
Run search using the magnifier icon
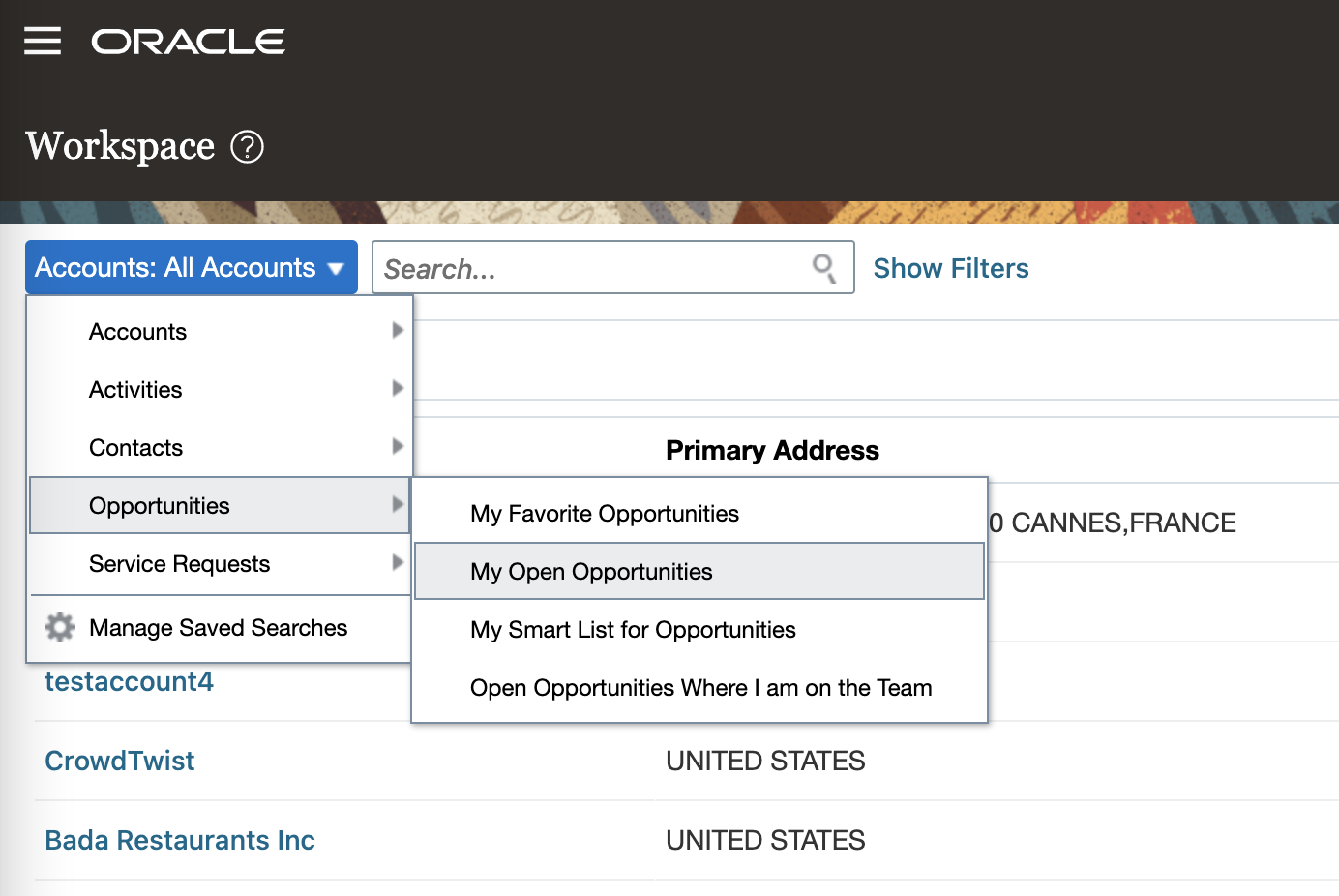tap(823, 268)
